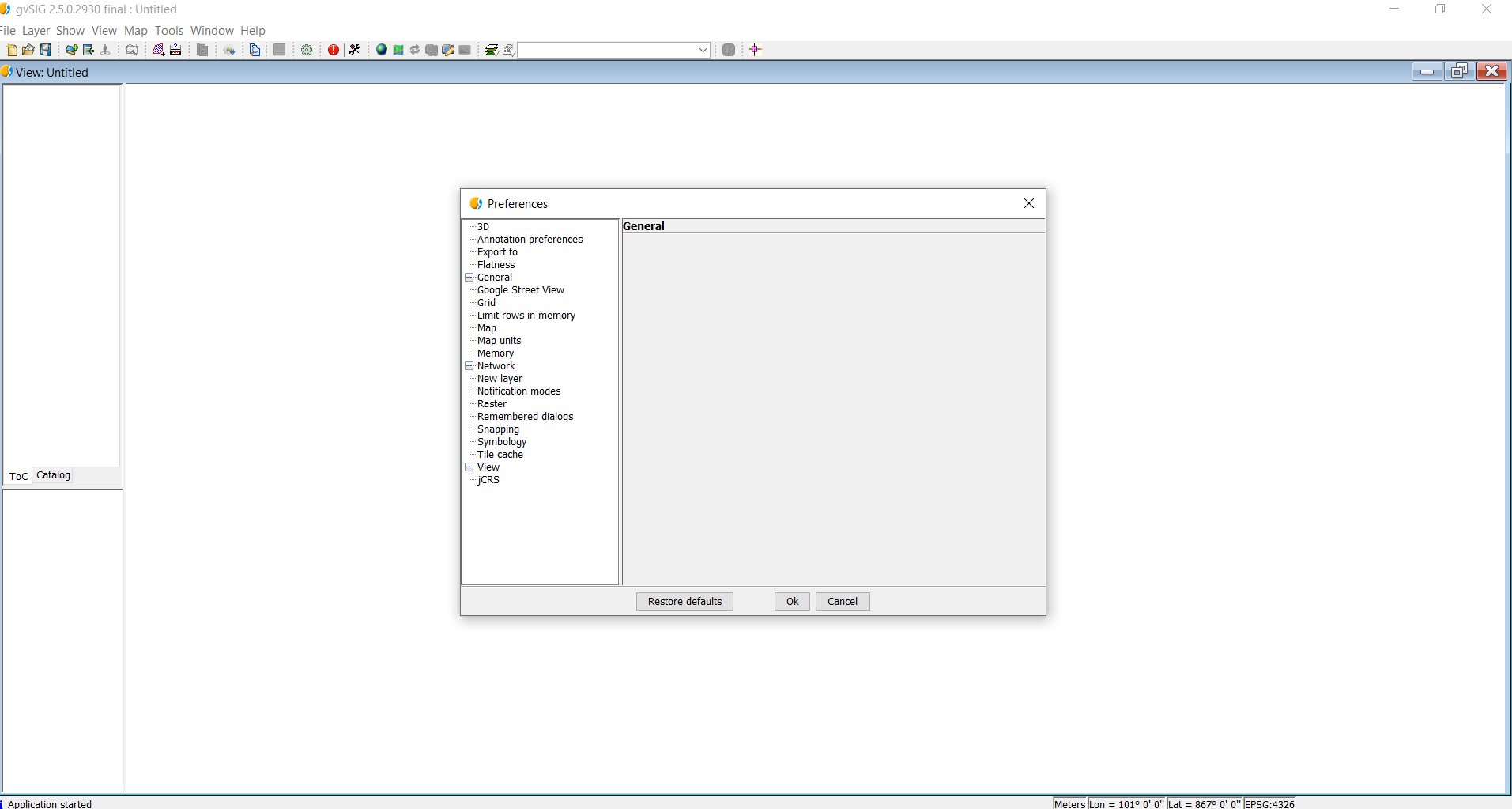Click Cancel in Preferences dialog
Viewport: 1512px width, 809px height.
coord(843,602)
